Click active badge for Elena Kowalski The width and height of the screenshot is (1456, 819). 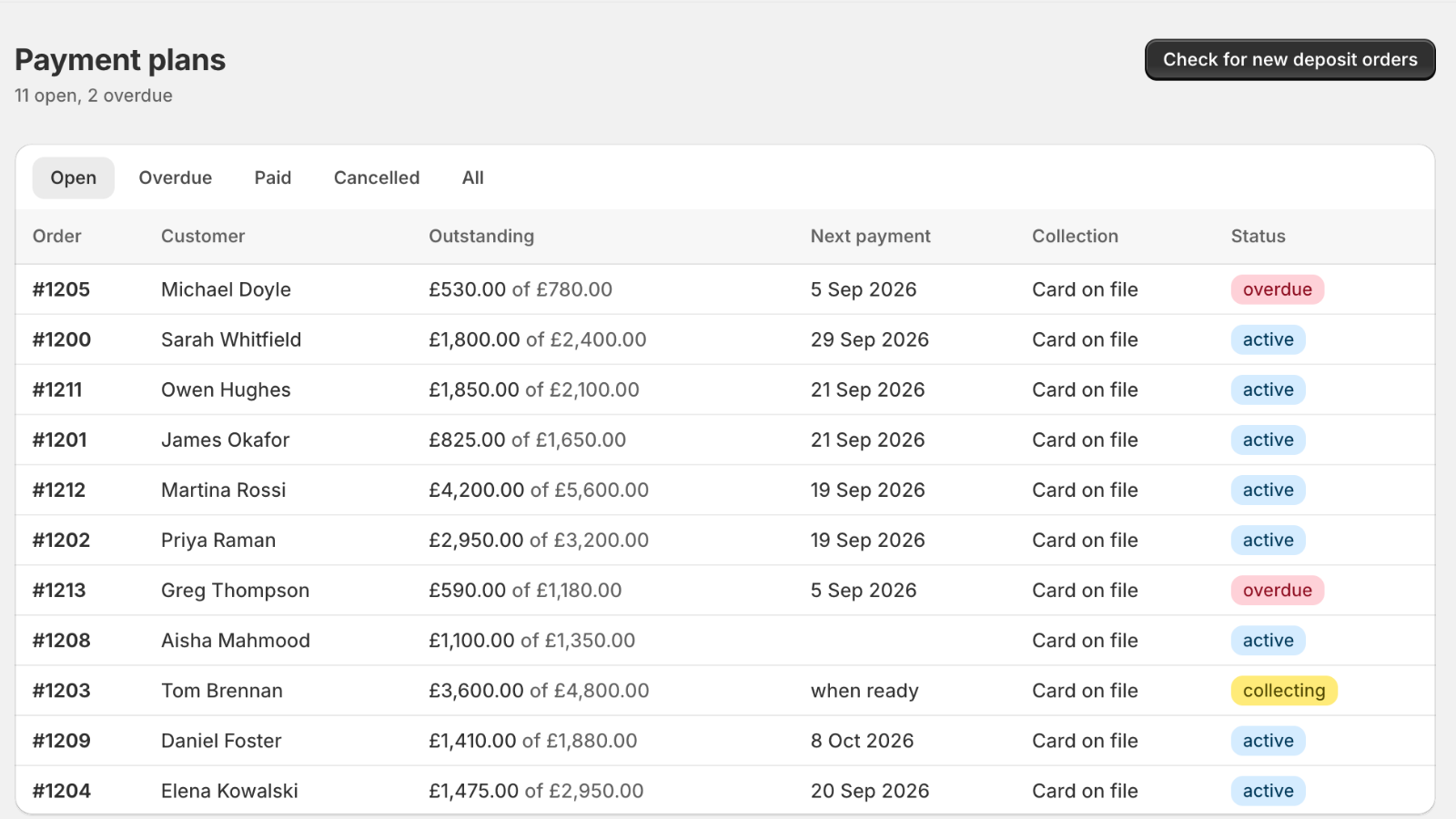1269,790
